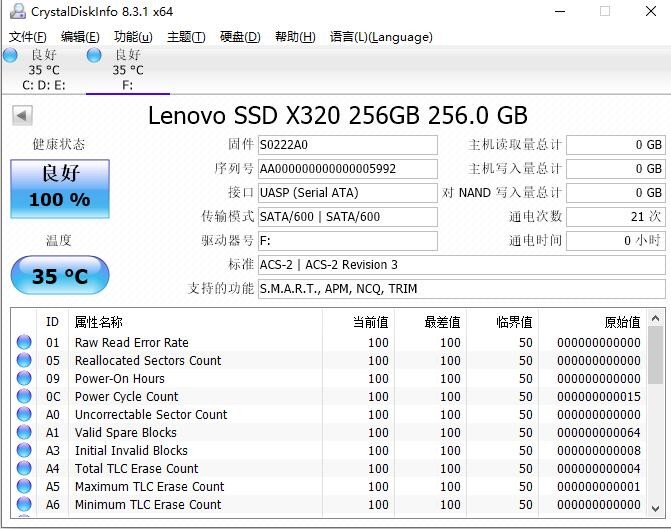This screenshot has width=671, height=529.
Task: Click the attribute list scrollbar thumb
Action: [655, 355]
